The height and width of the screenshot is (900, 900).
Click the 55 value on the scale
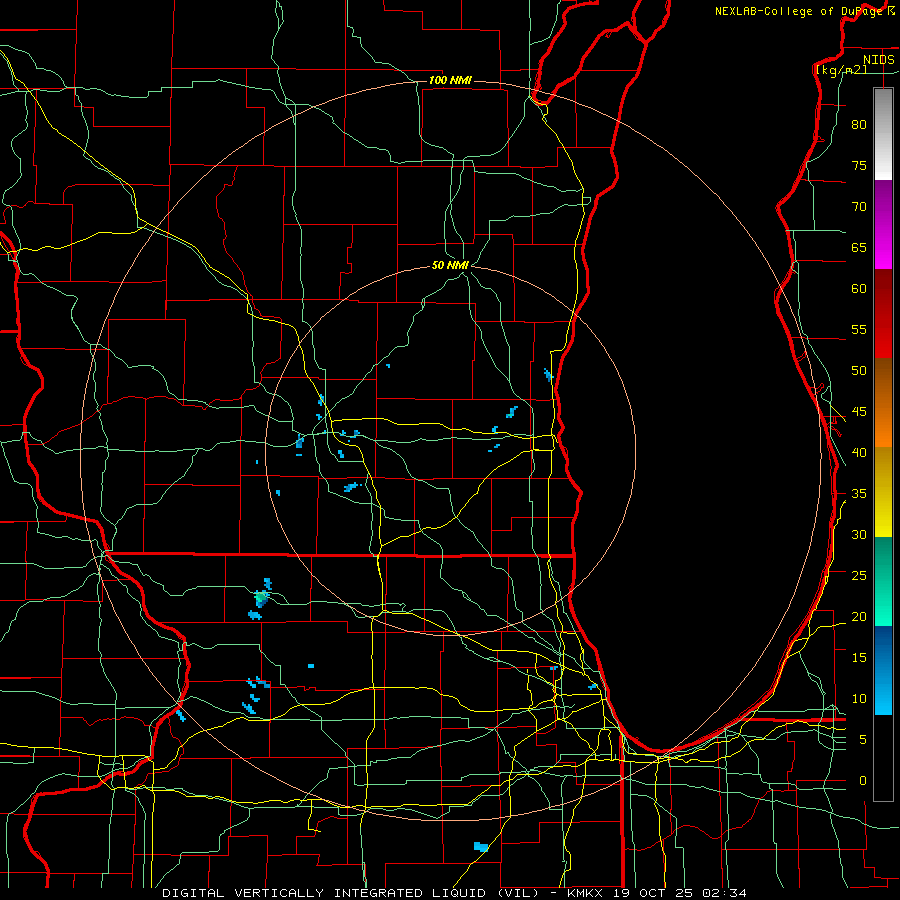click(859, 329)
